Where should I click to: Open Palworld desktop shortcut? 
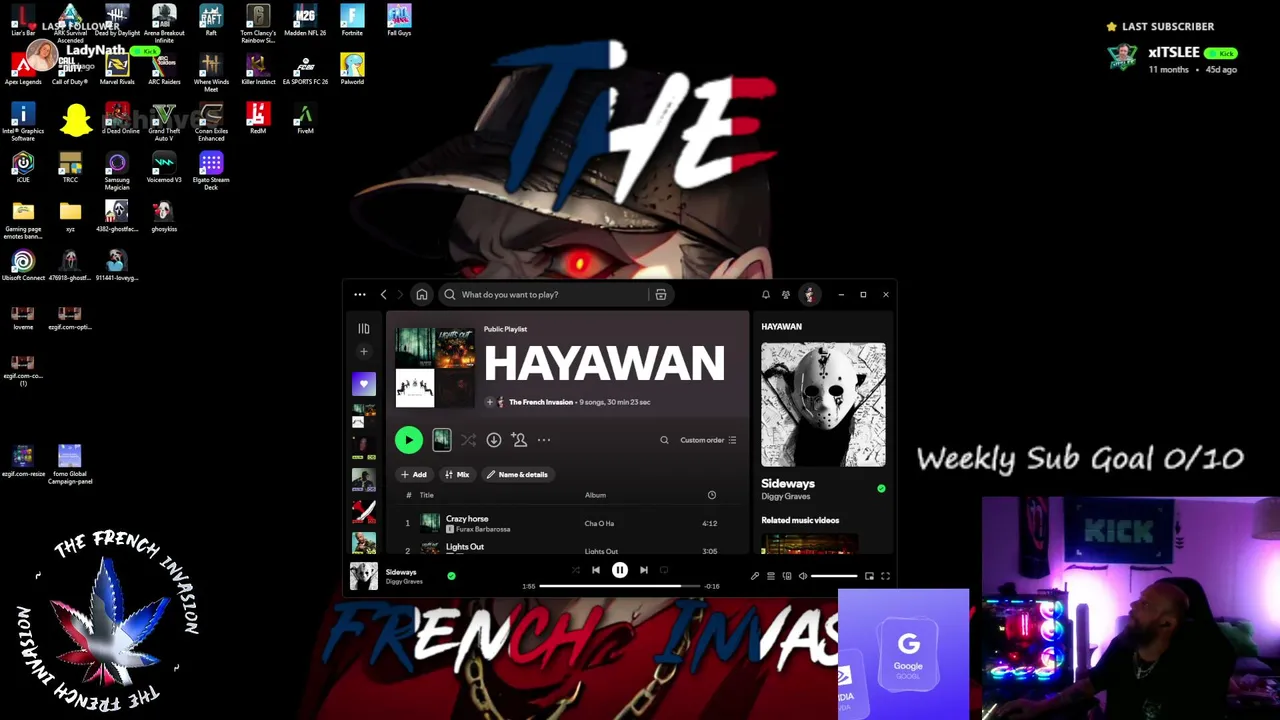(x=352, y=68)
